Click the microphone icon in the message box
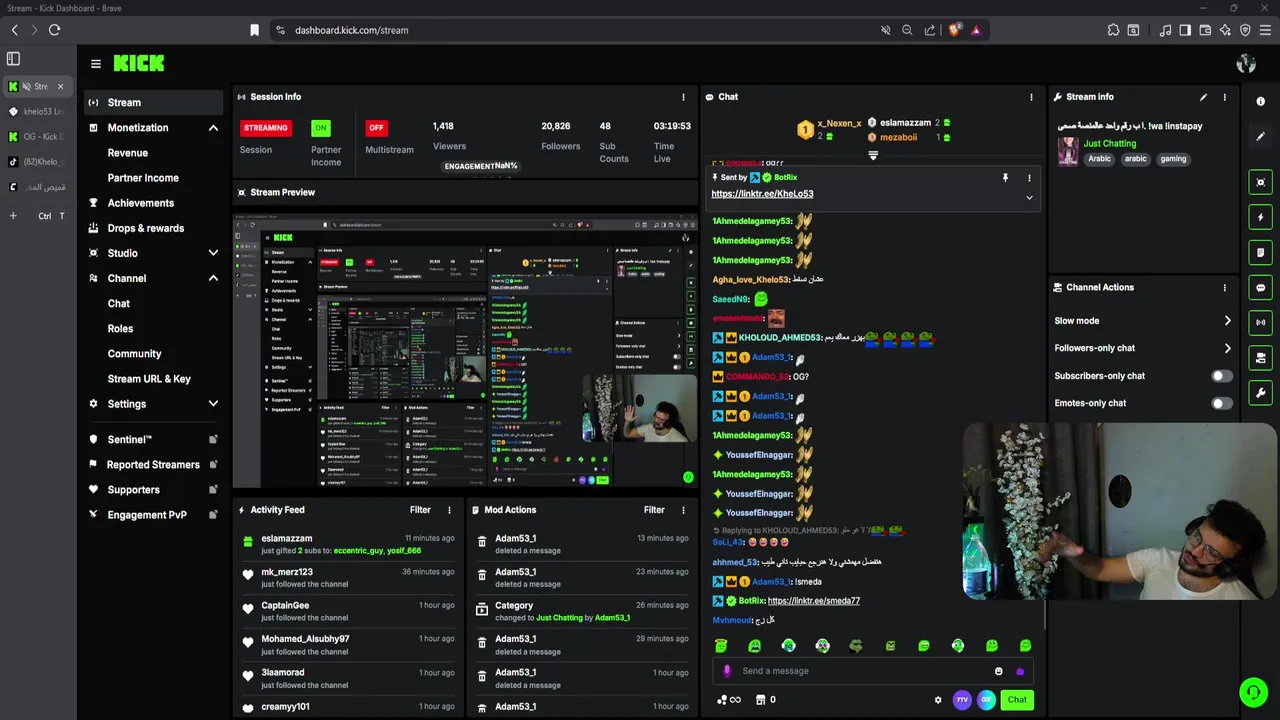 [x=727, y=671]
